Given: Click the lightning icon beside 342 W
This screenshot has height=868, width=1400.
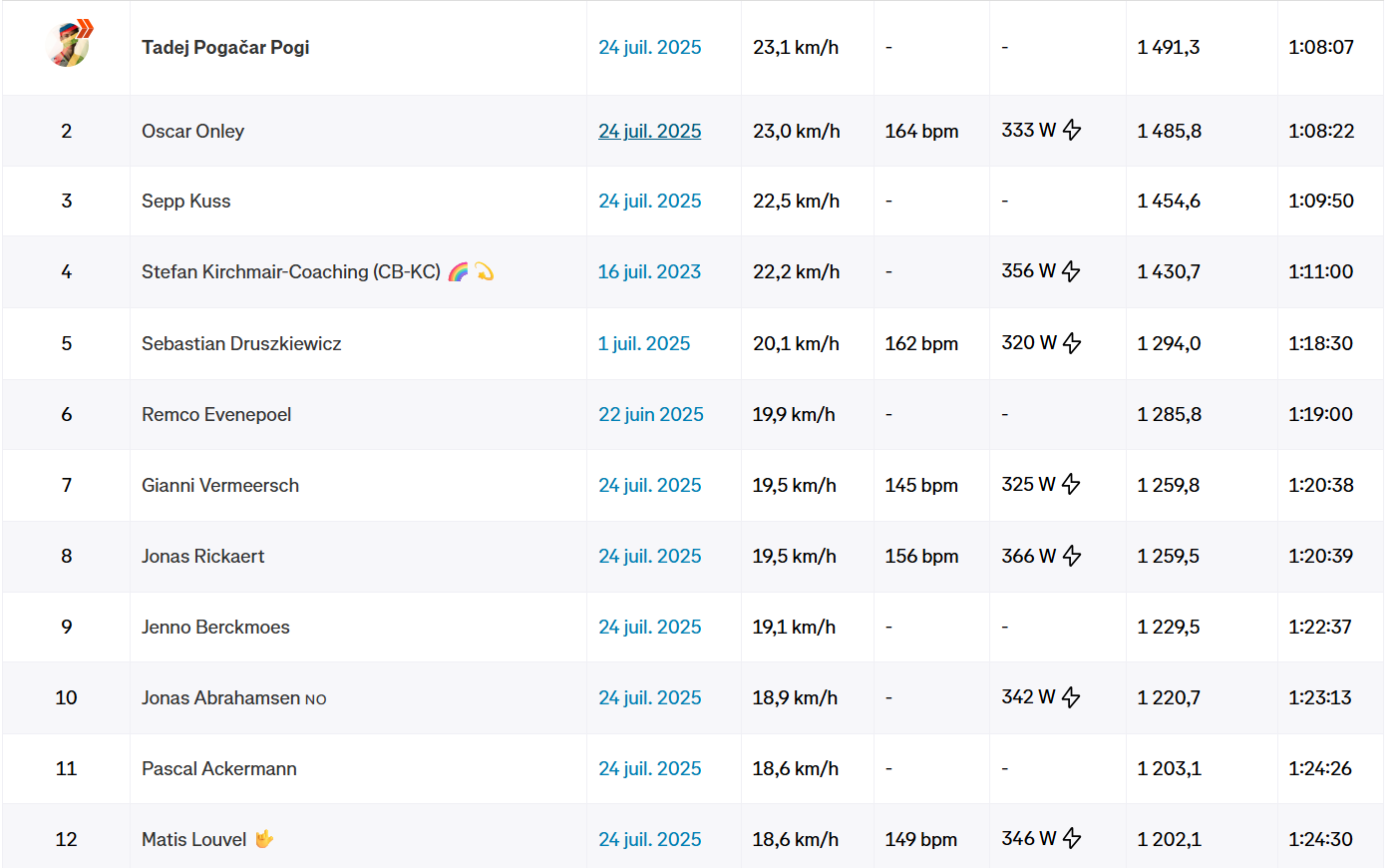Looking at the screenshot, I should (x=1071, y=697).
